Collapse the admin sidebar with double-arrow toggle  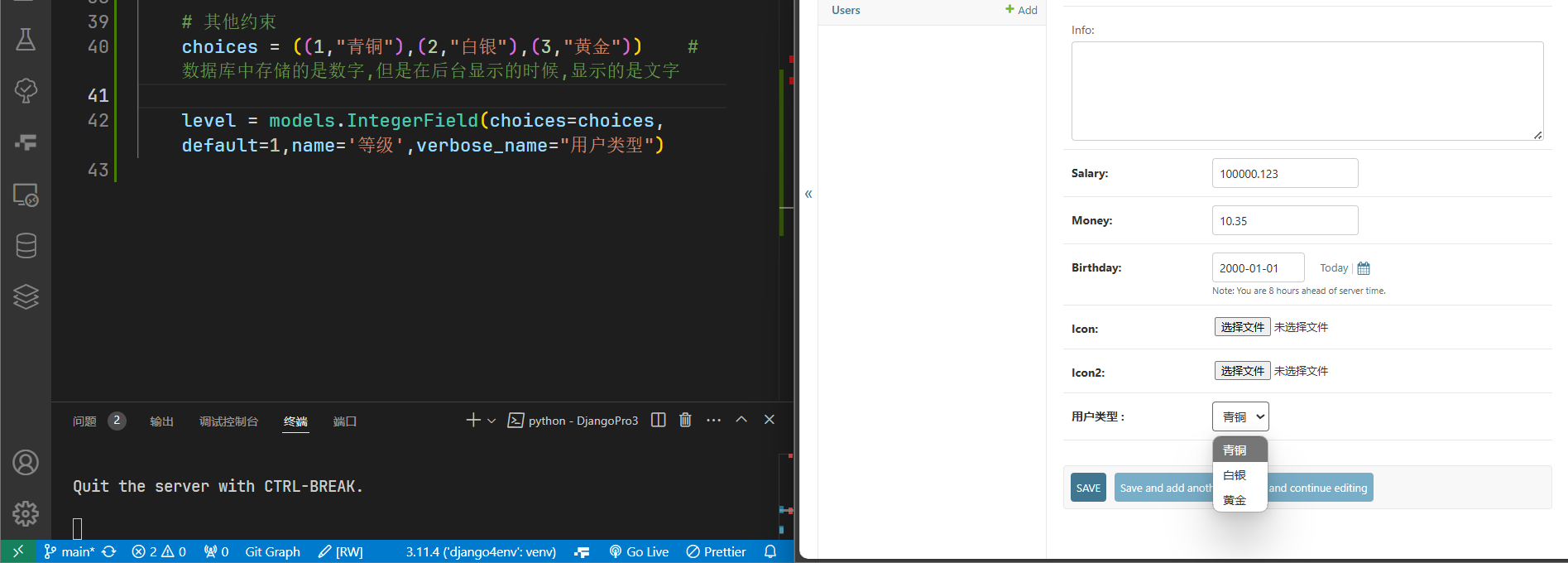[x=808, y=194]
